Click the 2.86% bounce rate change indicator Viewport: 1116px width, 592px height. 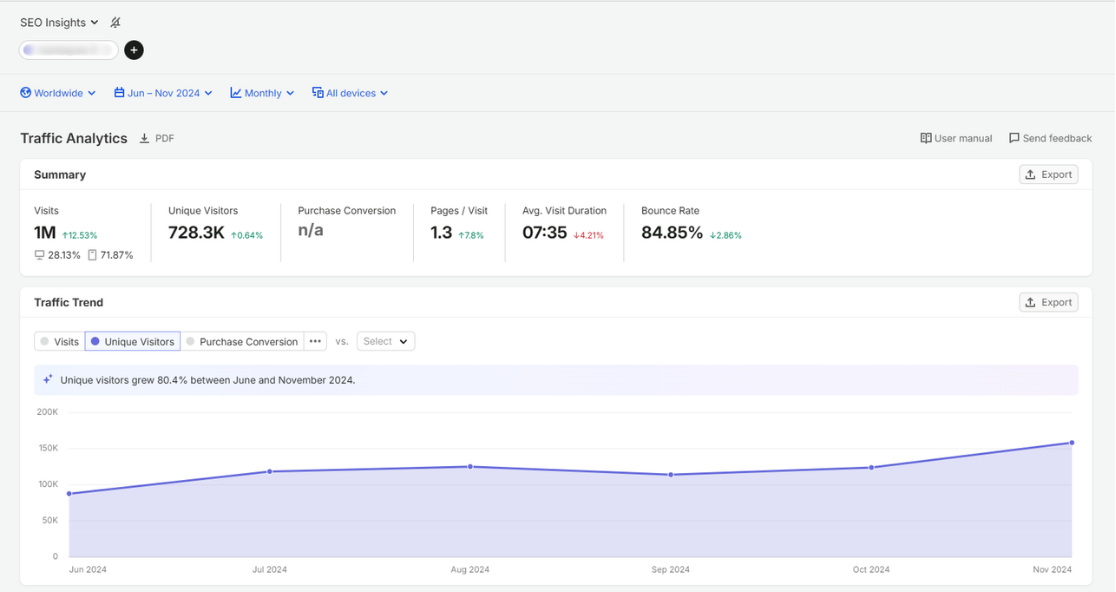tap(725, 236)
